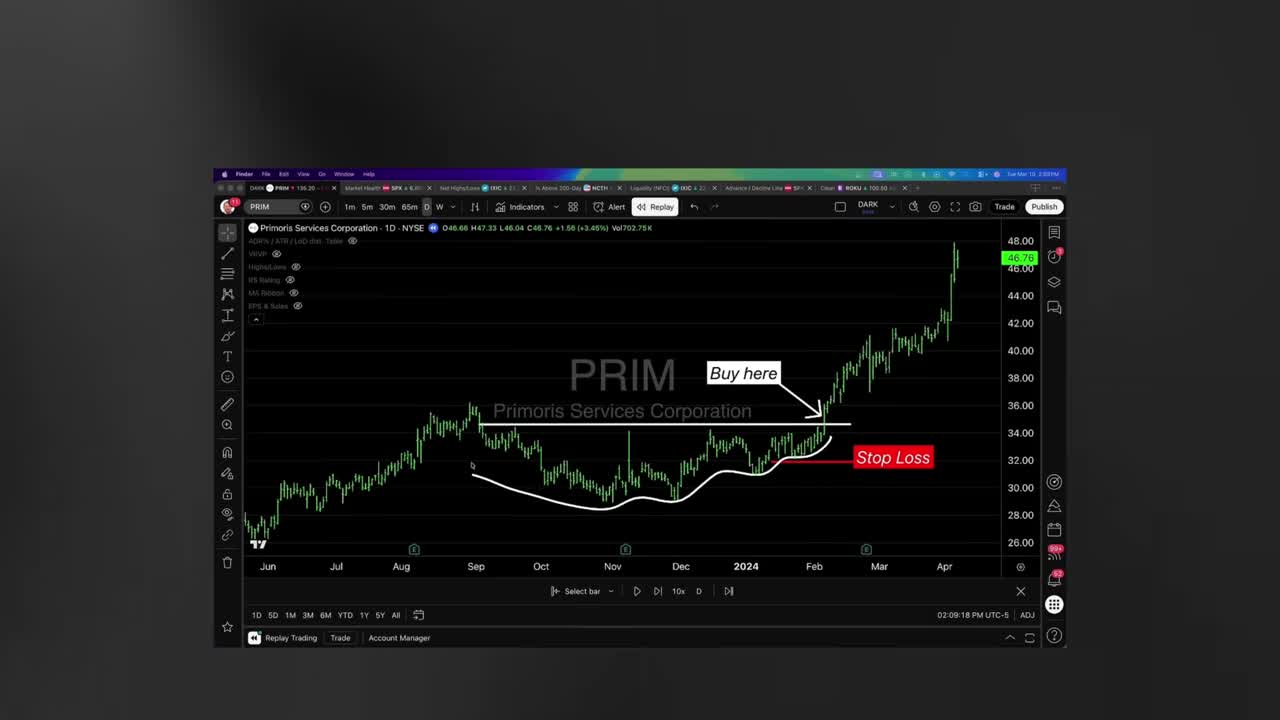
Task: Select the text annotation tool
Action: (x=227, y=357)
